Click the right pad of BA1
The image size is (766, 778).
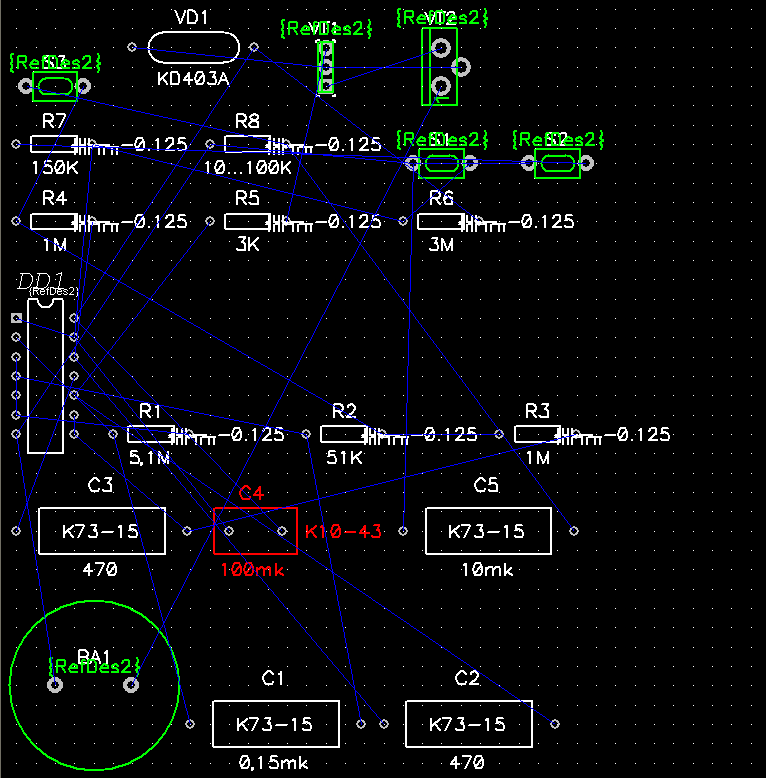[x=131, y=685]
